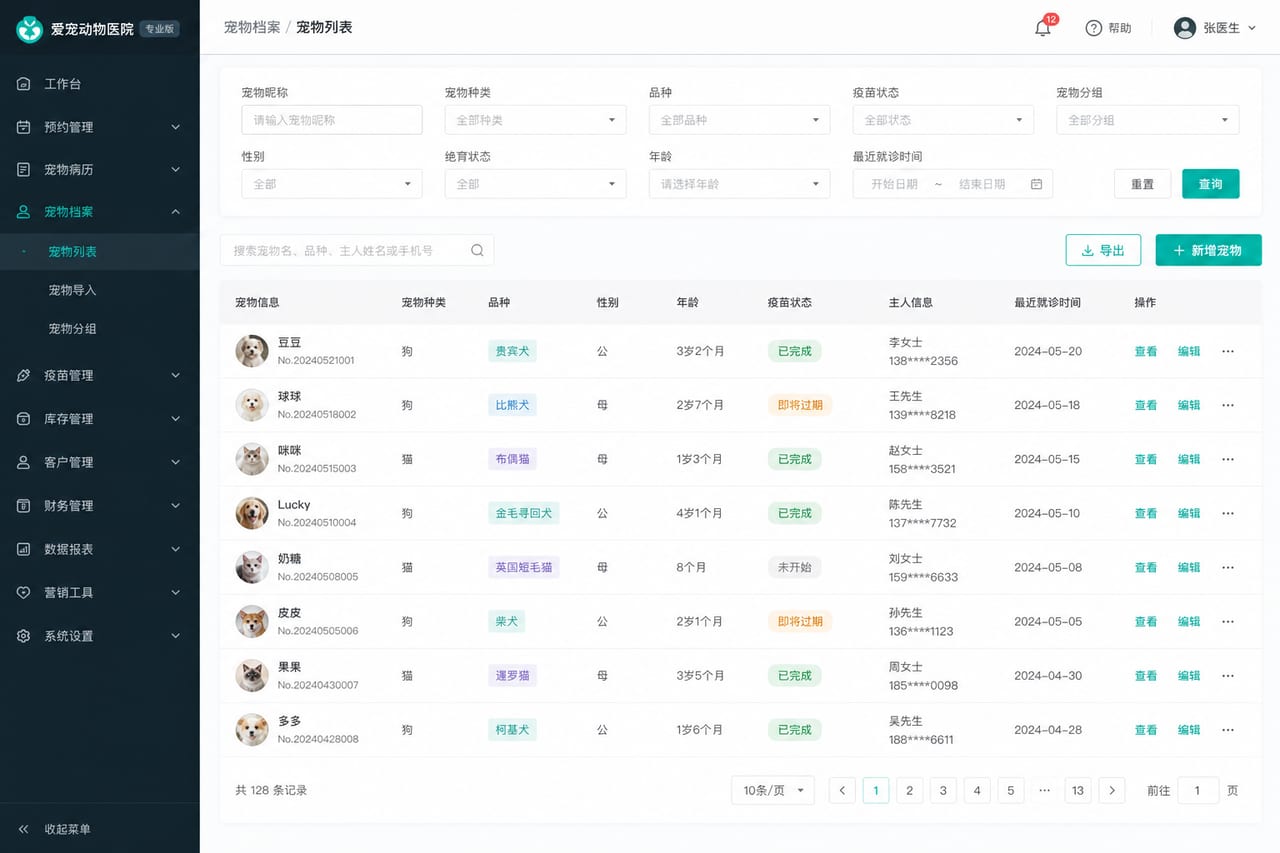Go to page 3
Viewport: 1280px width, 853px height.
(943, 790)
